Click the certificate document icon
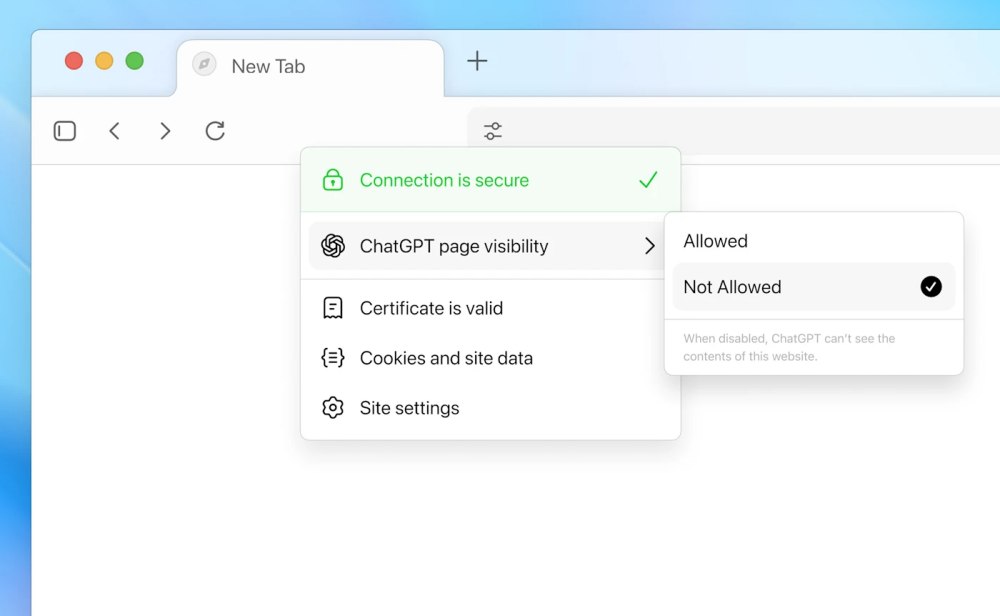1000x616 pixels. 333,308
